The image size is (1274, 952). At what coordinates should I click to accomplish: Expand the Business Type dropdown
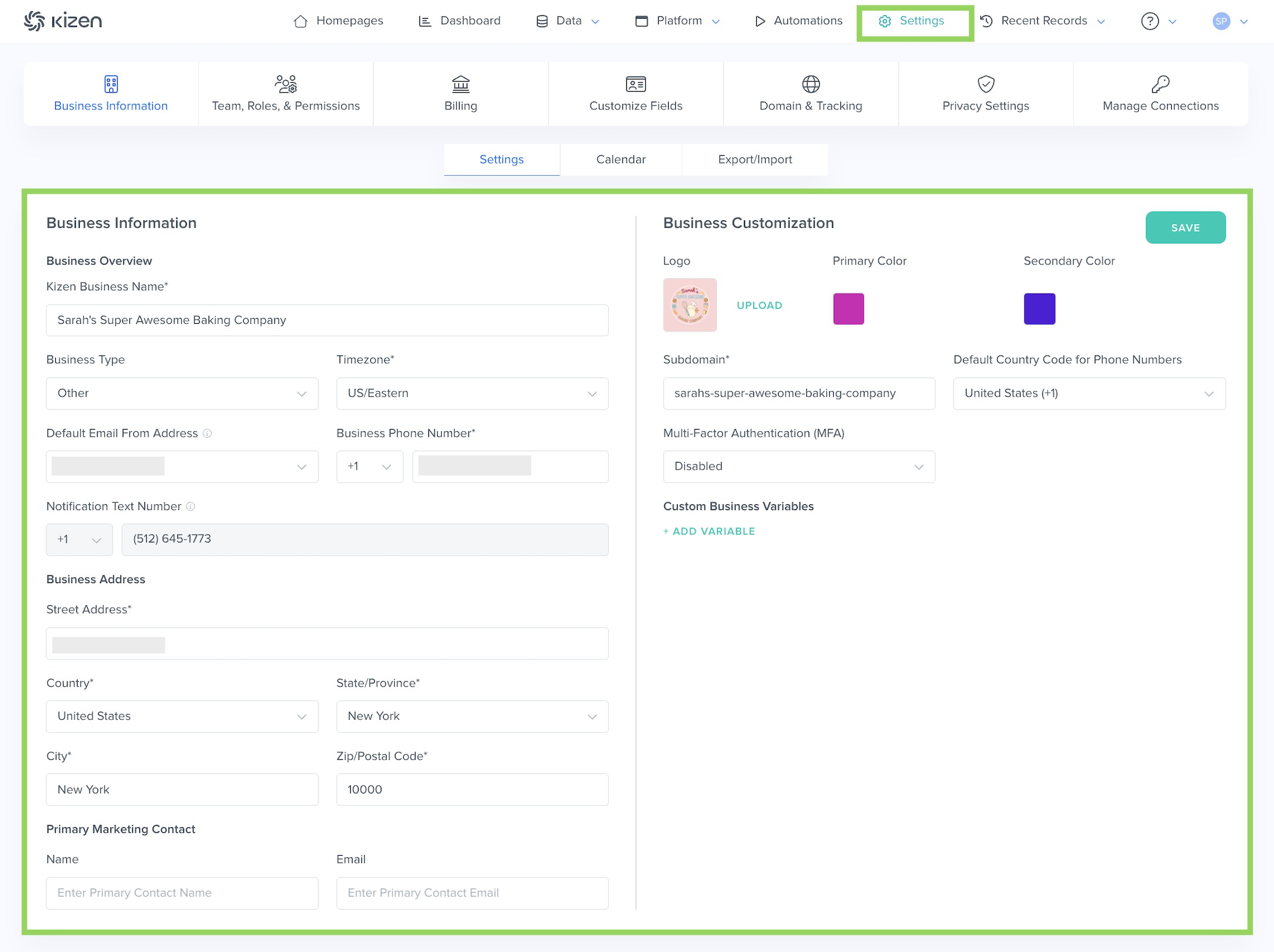click(182, 393)
